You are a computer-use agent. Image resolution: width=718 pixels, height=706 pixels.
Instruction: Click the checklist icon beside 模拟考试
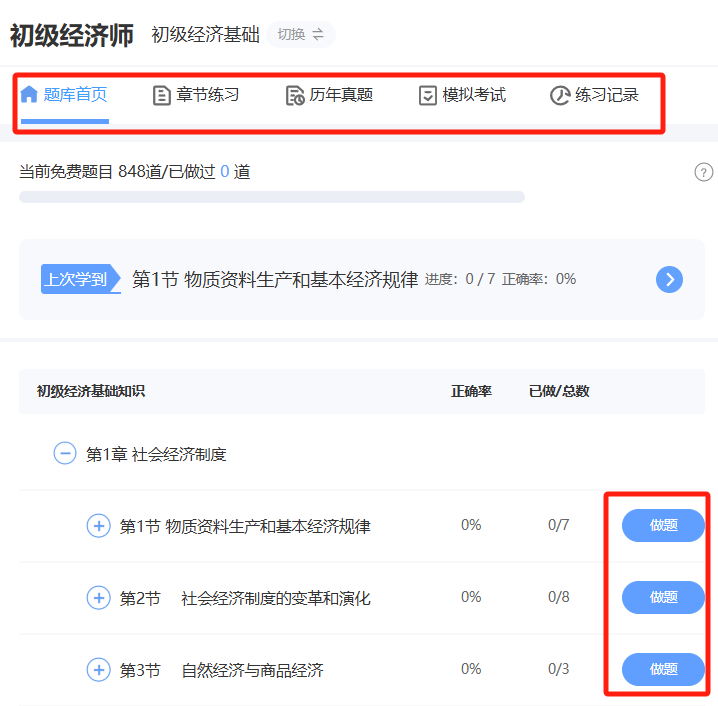click(x=428, y=96)
